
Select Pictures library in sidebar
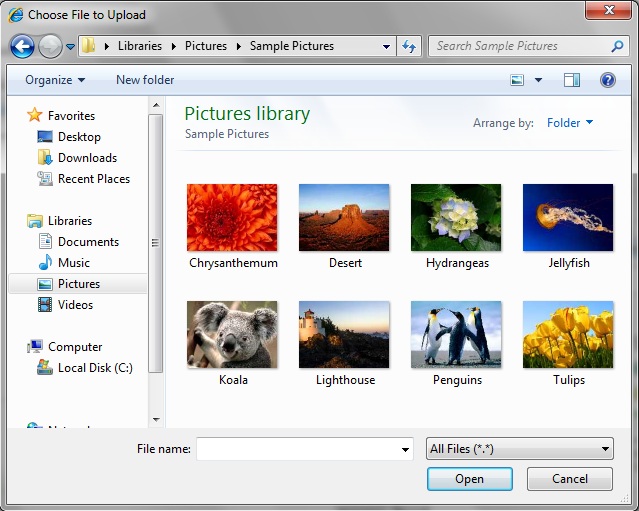point(79,284)
